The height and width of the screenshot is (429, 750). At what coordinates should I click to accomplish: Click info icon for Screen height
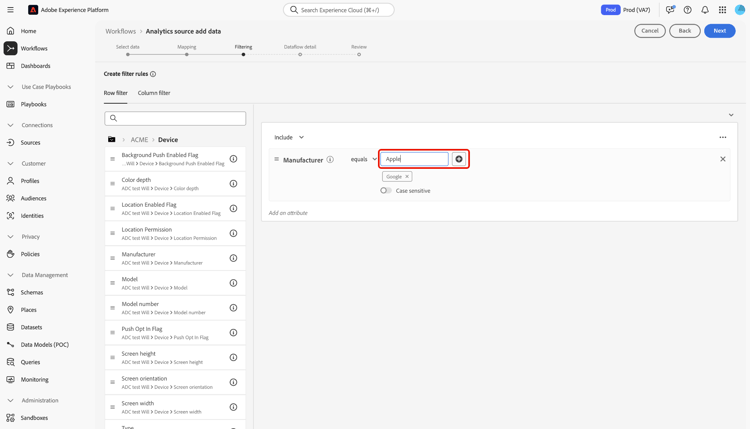tap(233, 358)
